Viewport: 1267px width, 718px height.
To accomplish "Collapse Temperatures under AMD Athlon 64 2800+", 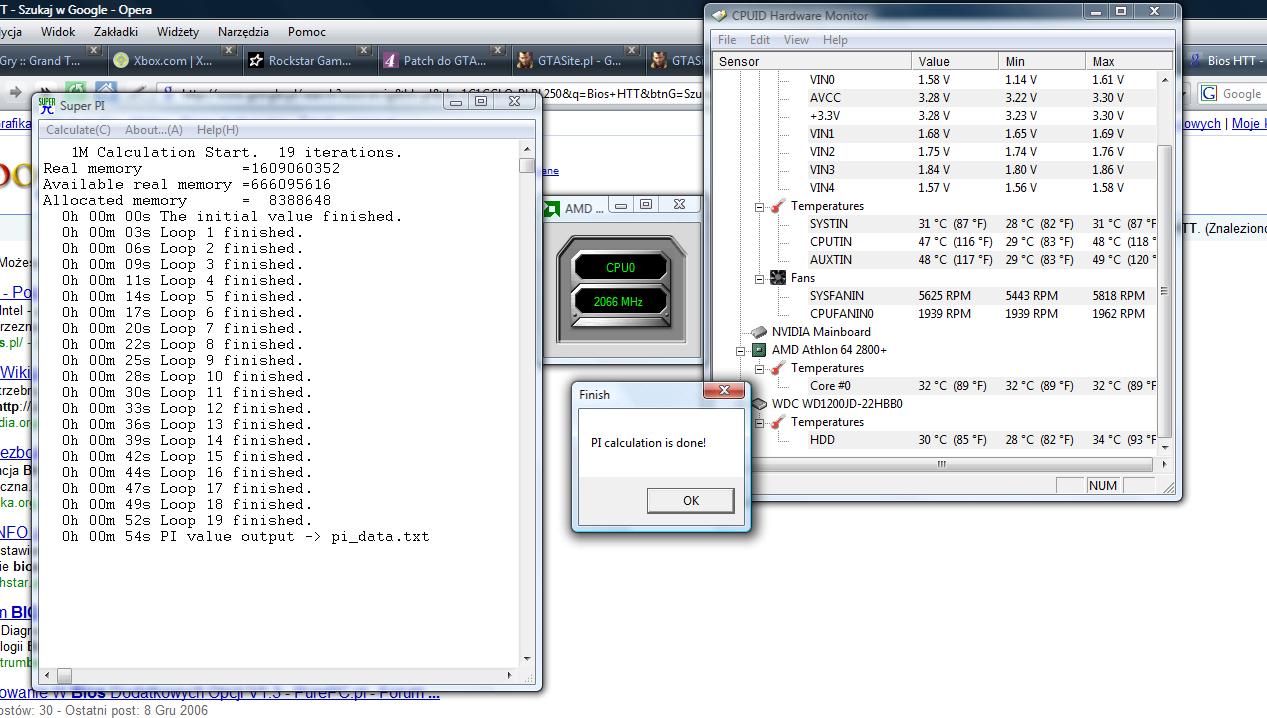I will click(760, 369).
